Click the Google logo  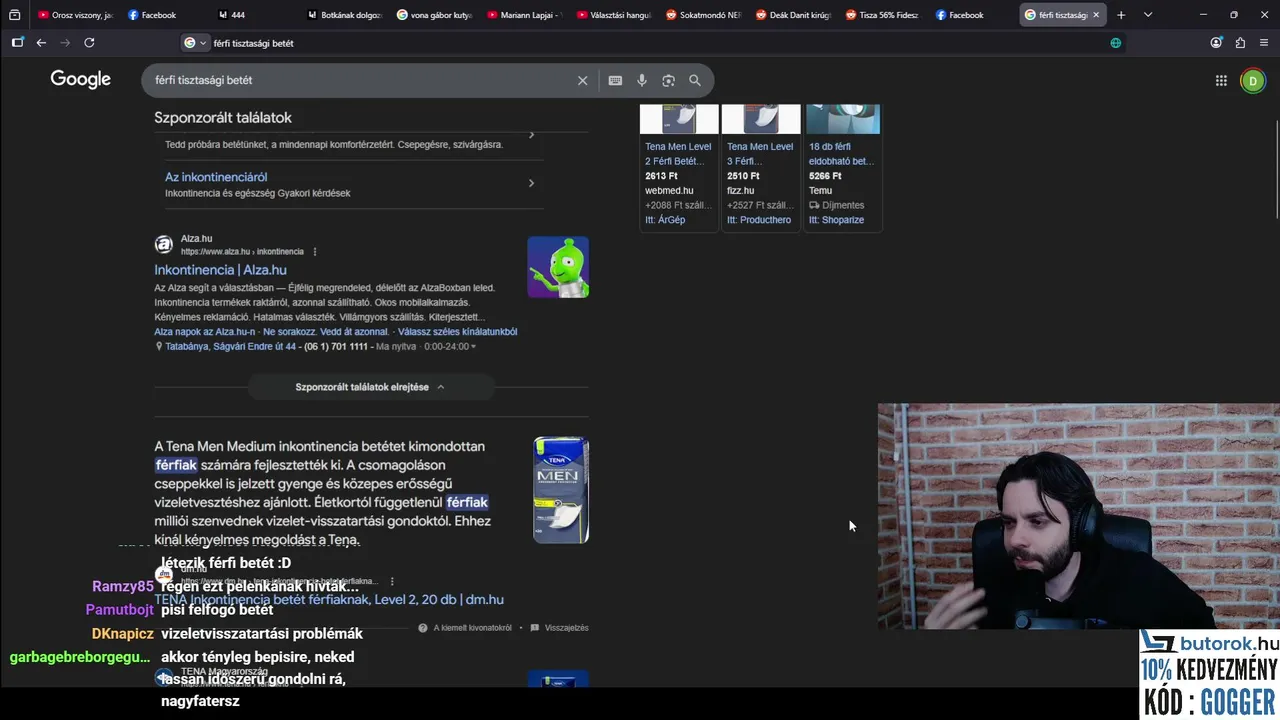tap(81, 80)
